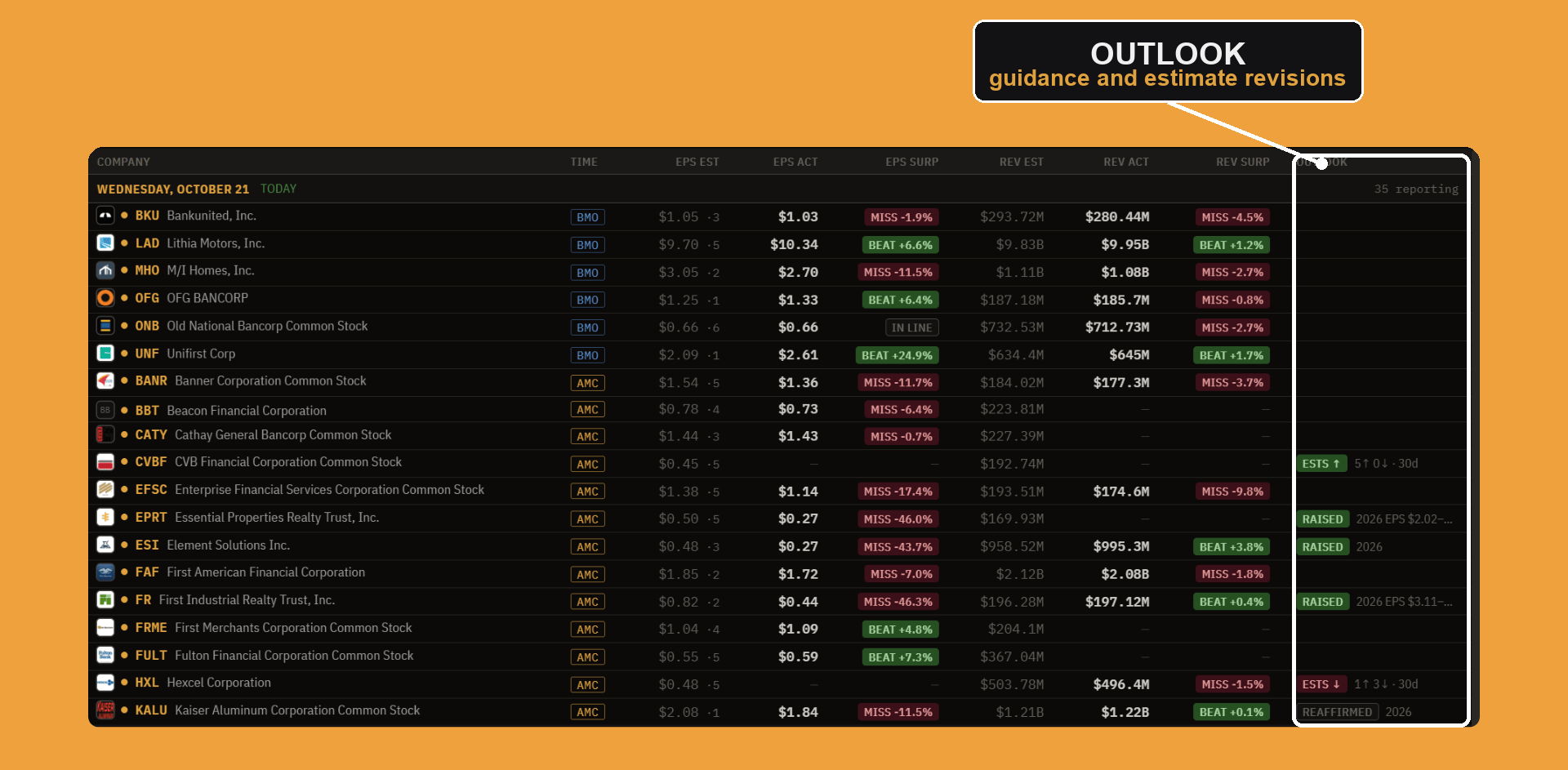Click the $10.34 EPS actual for LAD

point(794,244)
